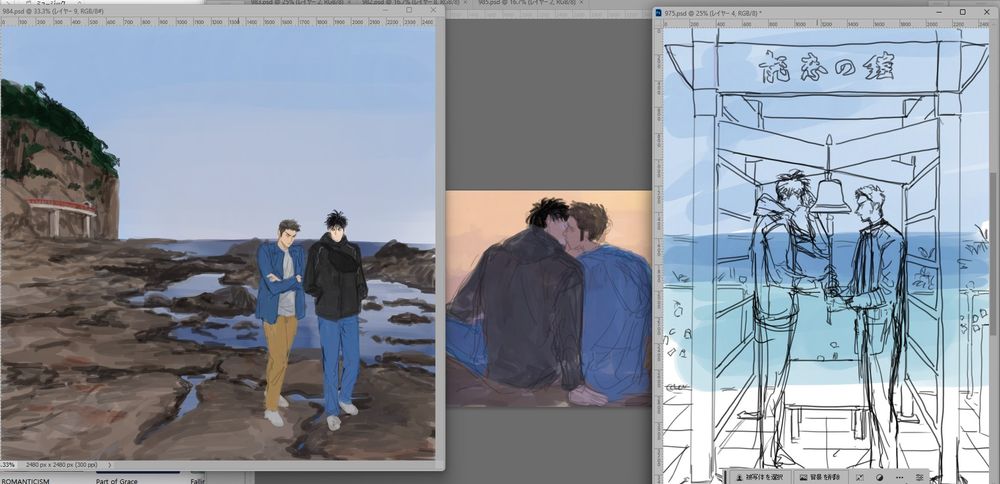Open the properties sliders icon in contextual bar

[920, 477]
